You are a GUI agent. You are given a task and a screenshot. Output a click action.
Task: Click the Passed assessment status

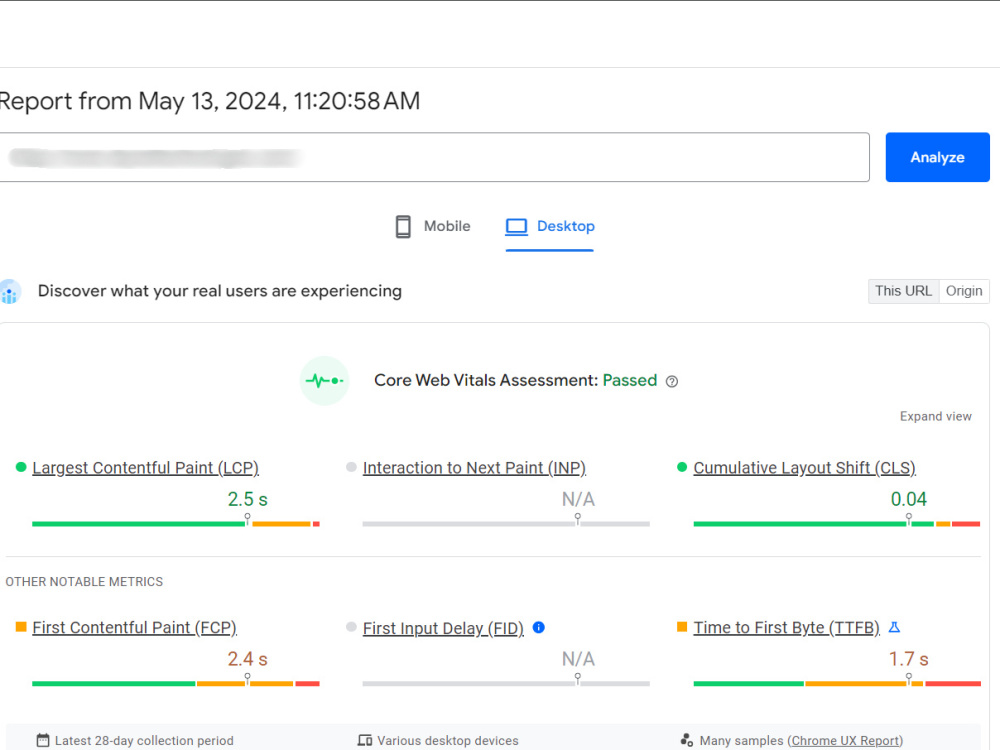(629, 380)
